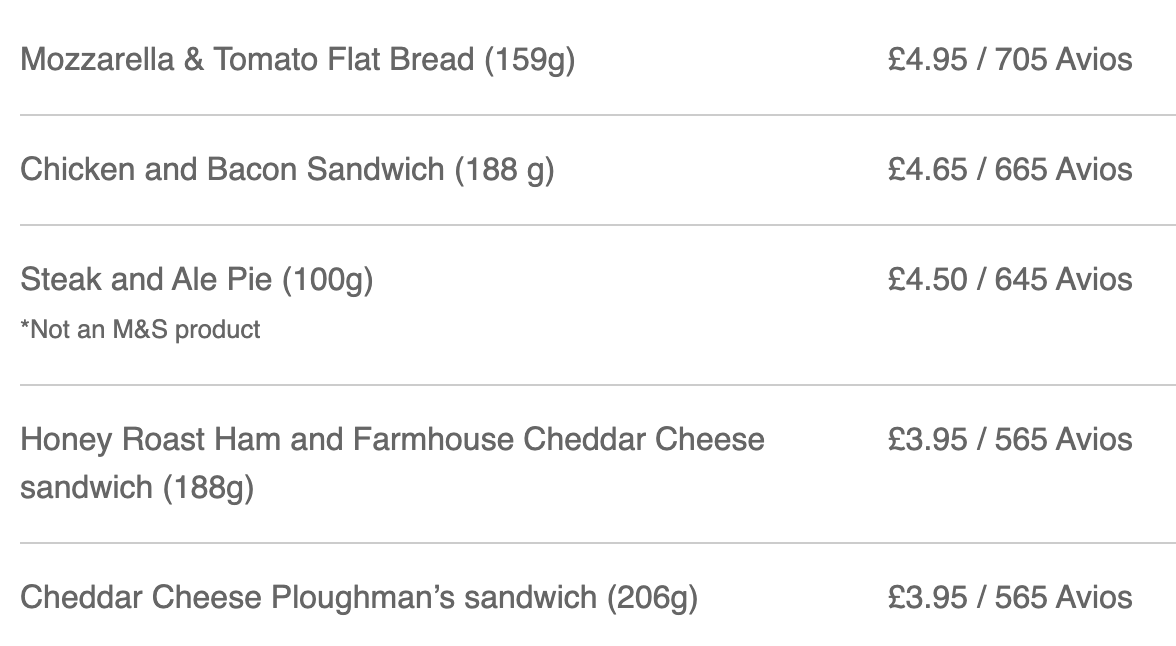Click the (188 g) weight of Chicken sandwich
1176x646 pixels.
pos(505,170)
